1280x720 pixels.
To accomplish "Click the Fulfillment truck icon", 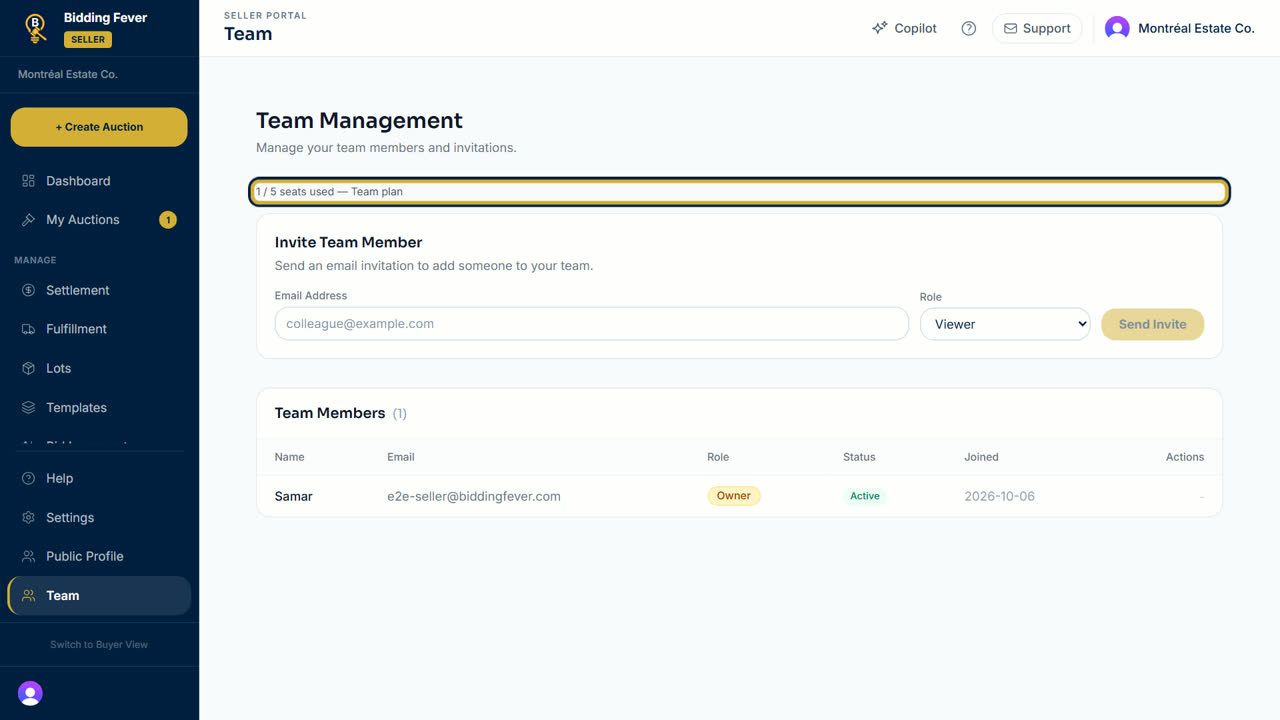I will 28,329.
